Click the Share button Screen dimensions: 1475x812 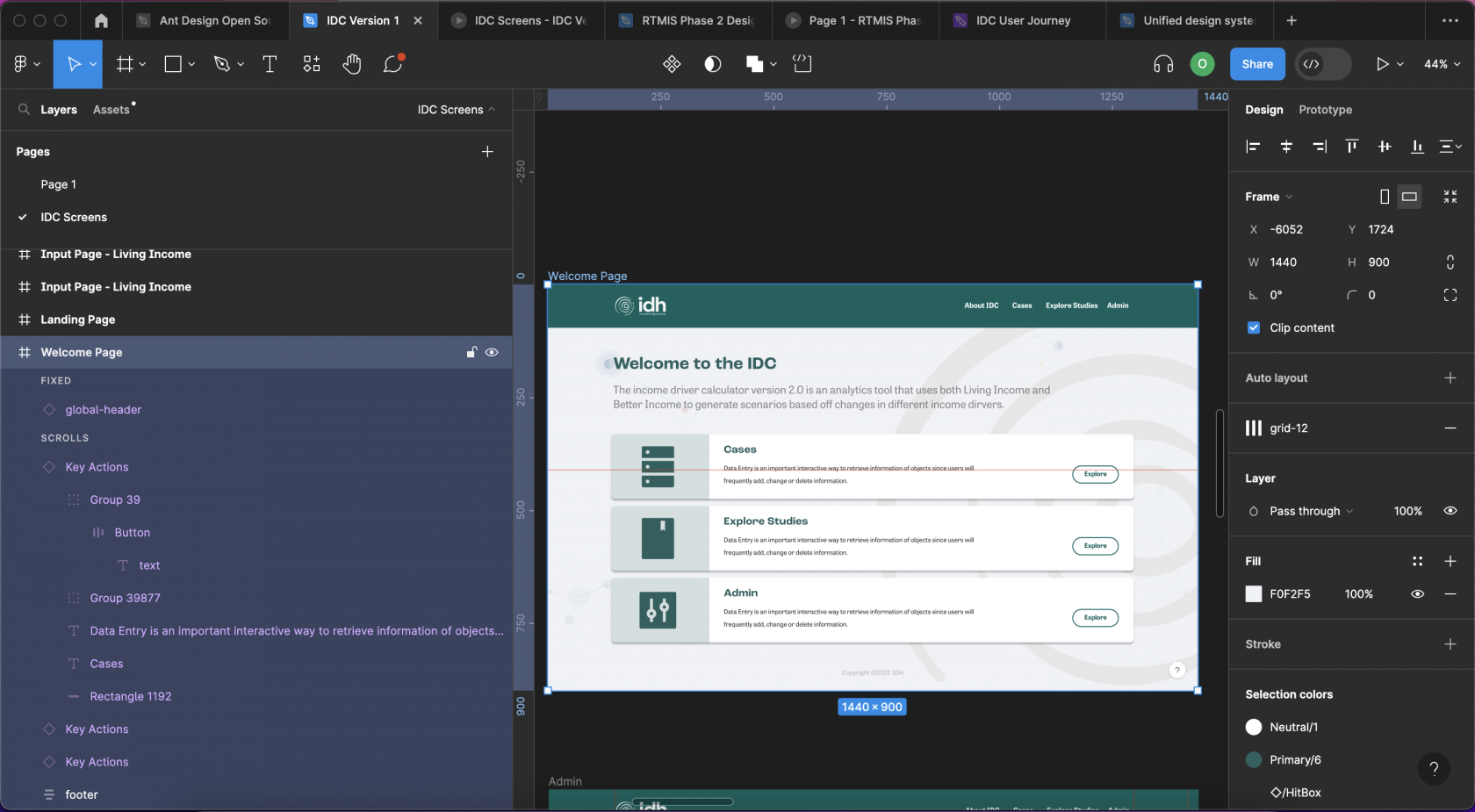(1257, 64)
